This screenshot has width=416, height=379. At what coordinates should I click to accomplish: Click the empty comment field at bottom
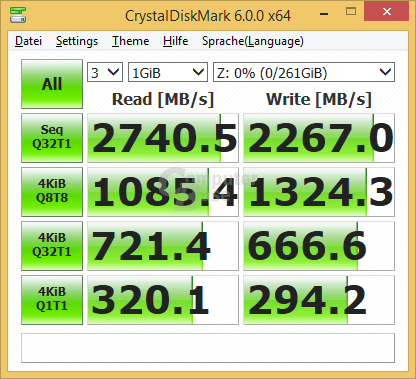point(208,348)
